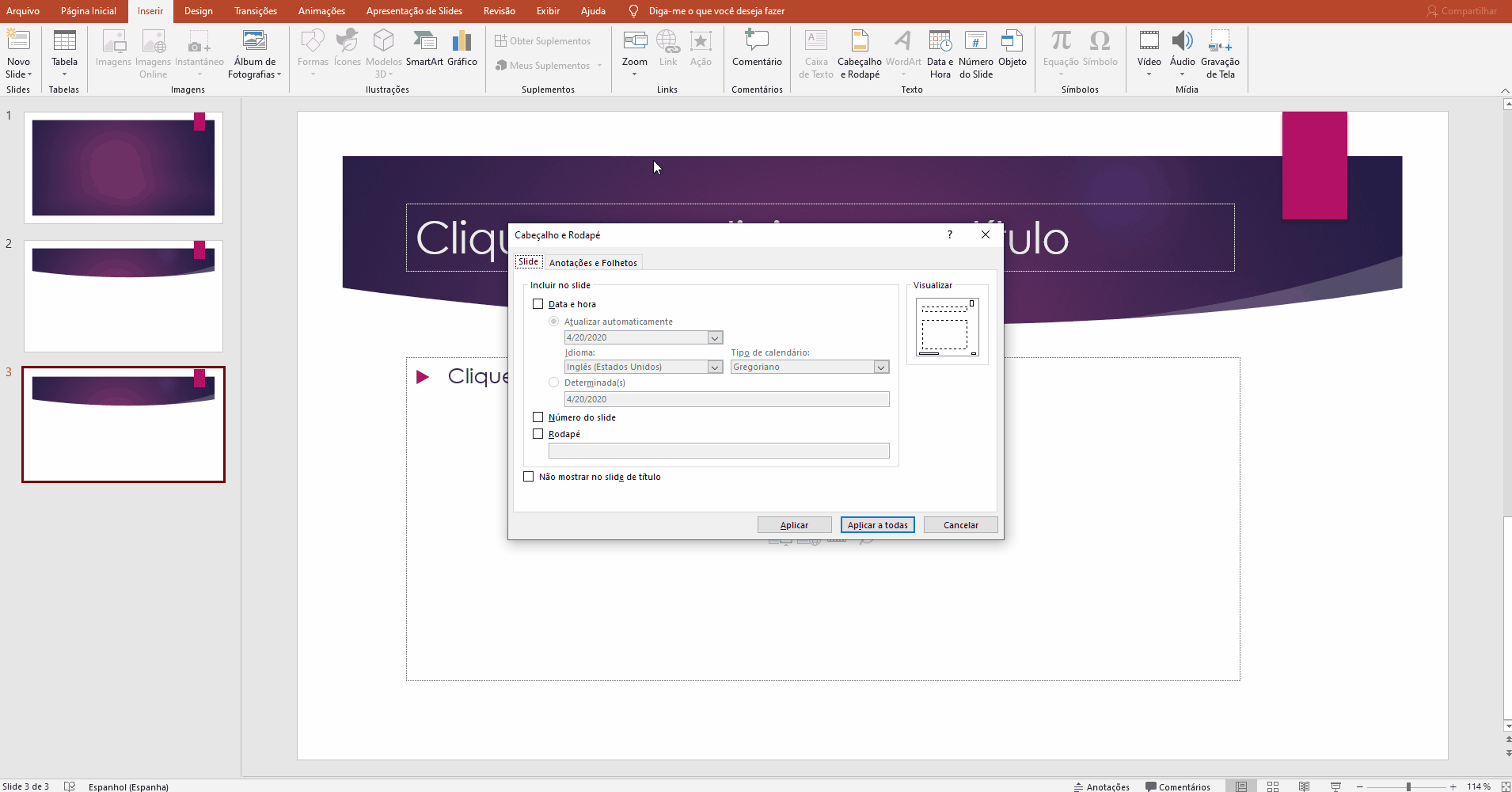The image size is (1512, 792).
Task: Select slide 1 thumbnail
Action: [x=123, y=167]
